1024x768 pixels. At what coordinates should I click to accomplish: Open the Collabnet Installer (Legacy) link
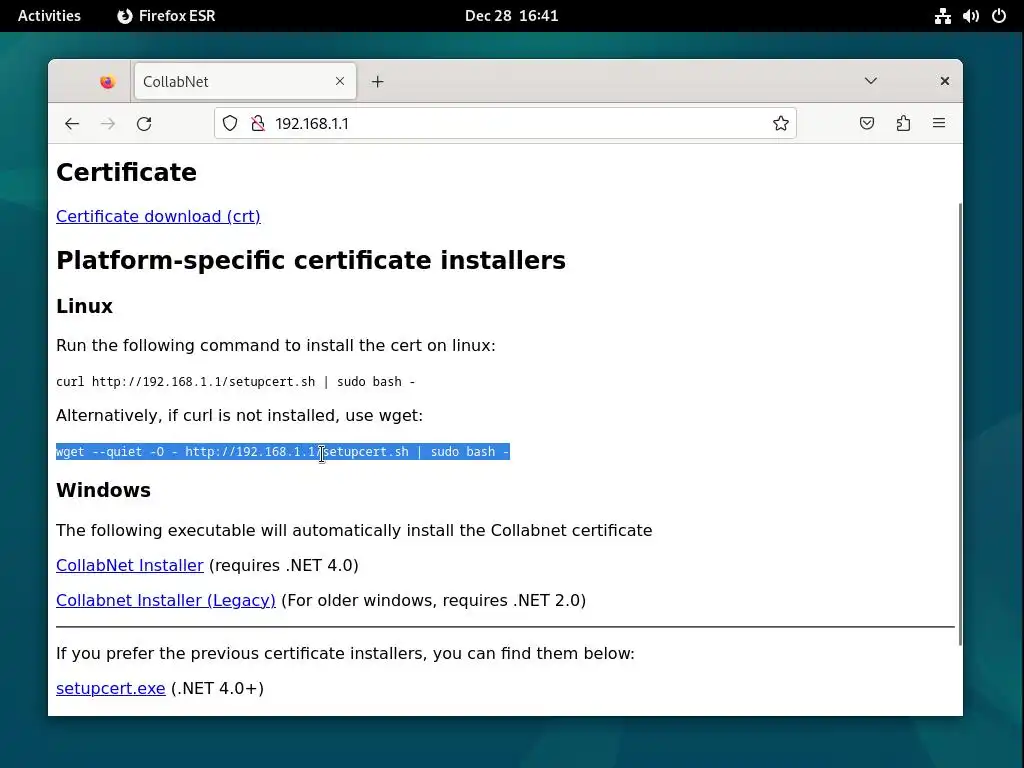pos(166,600)
